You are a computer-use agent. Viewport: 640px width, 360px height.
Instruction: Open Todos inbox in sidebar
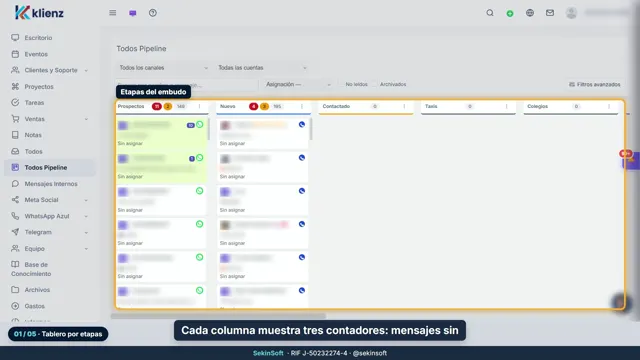(x=50, y=151)
